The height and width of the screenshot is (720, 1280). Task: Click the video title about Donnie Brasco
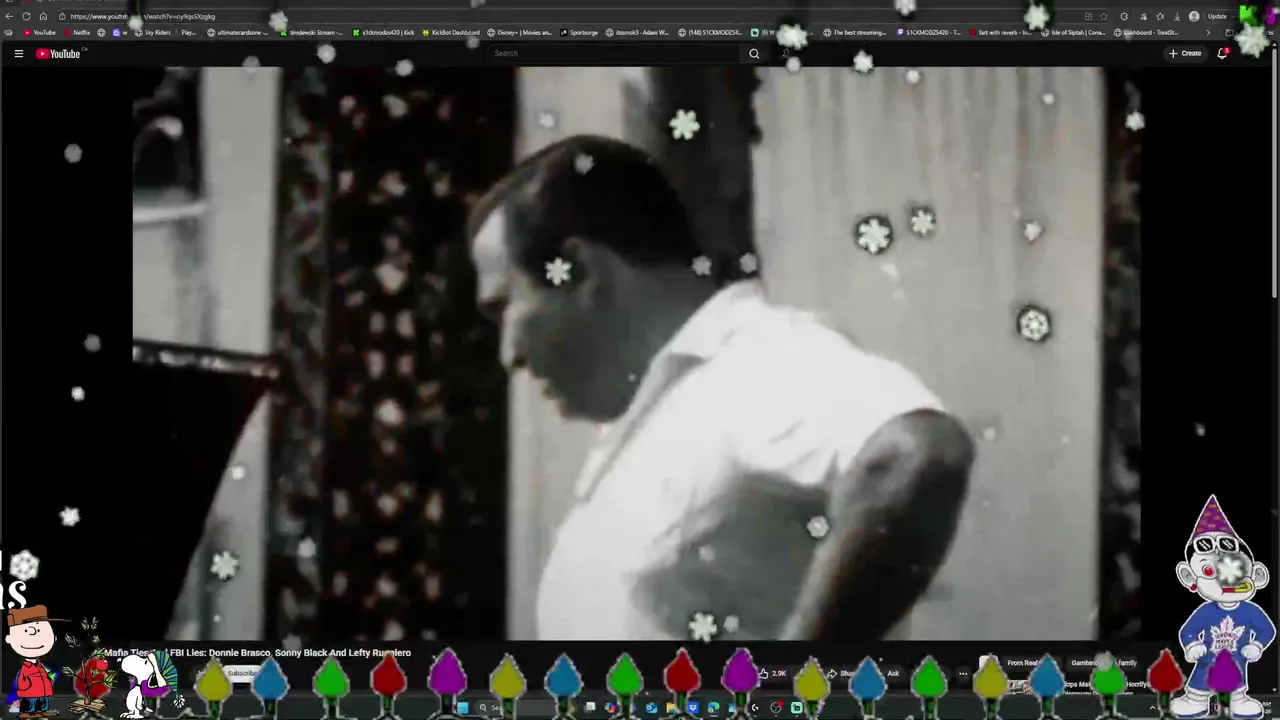click(x=258, y=653)
